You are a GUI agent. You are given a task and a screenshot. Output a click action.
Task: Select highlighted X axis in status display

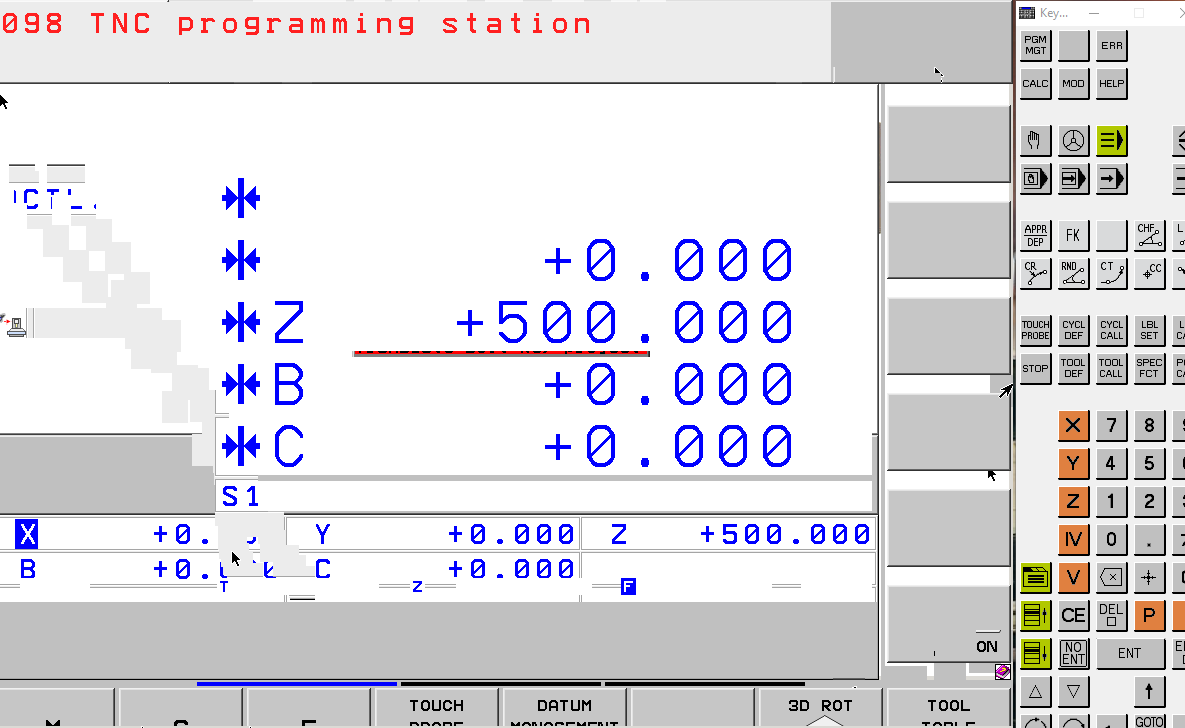27,534
